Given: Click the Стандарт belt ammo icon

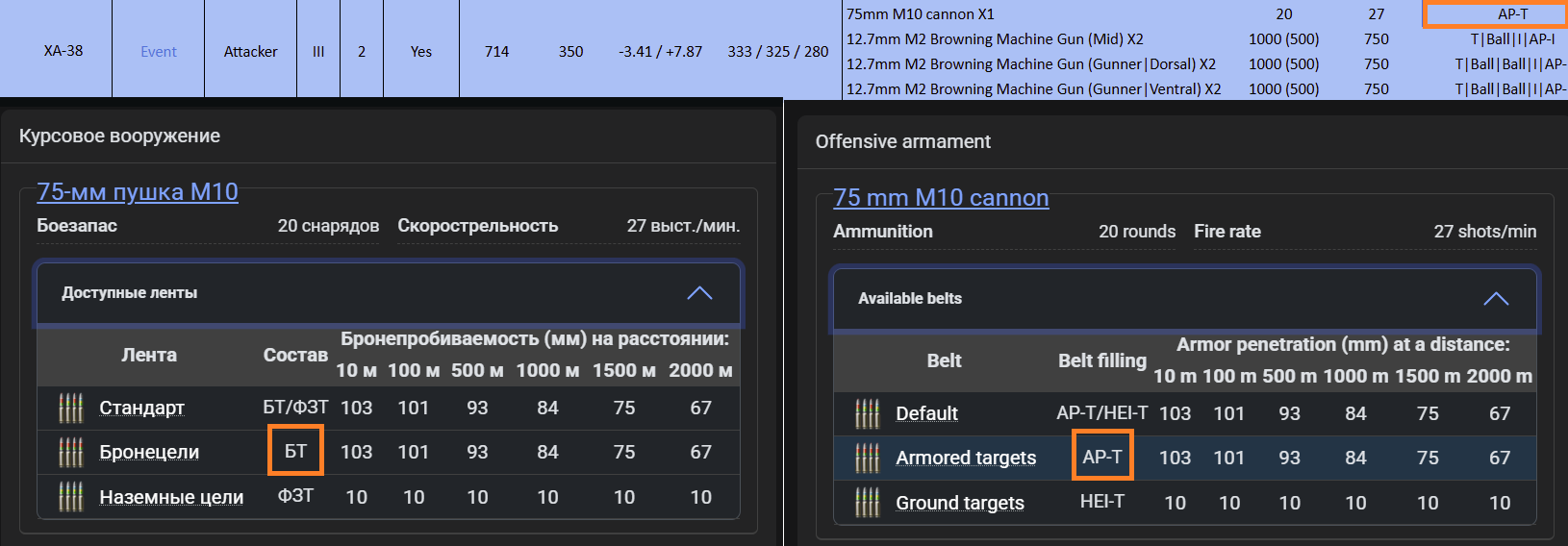Looking at the screenshot, I should click(x=71, y=408).
